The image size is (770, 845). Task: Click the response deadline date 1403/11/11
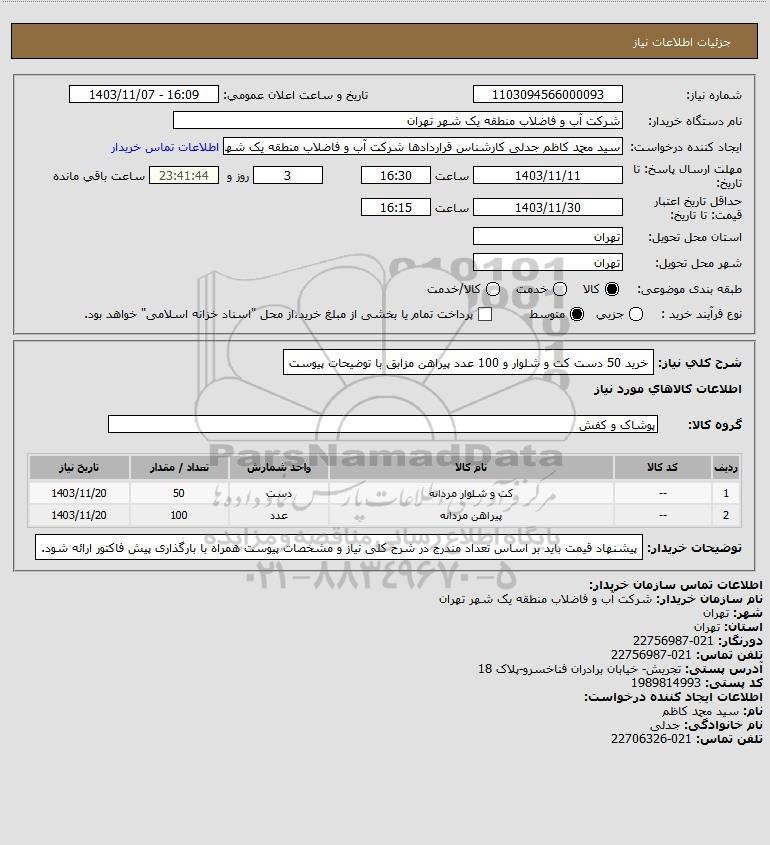click(x=547, y=176)
